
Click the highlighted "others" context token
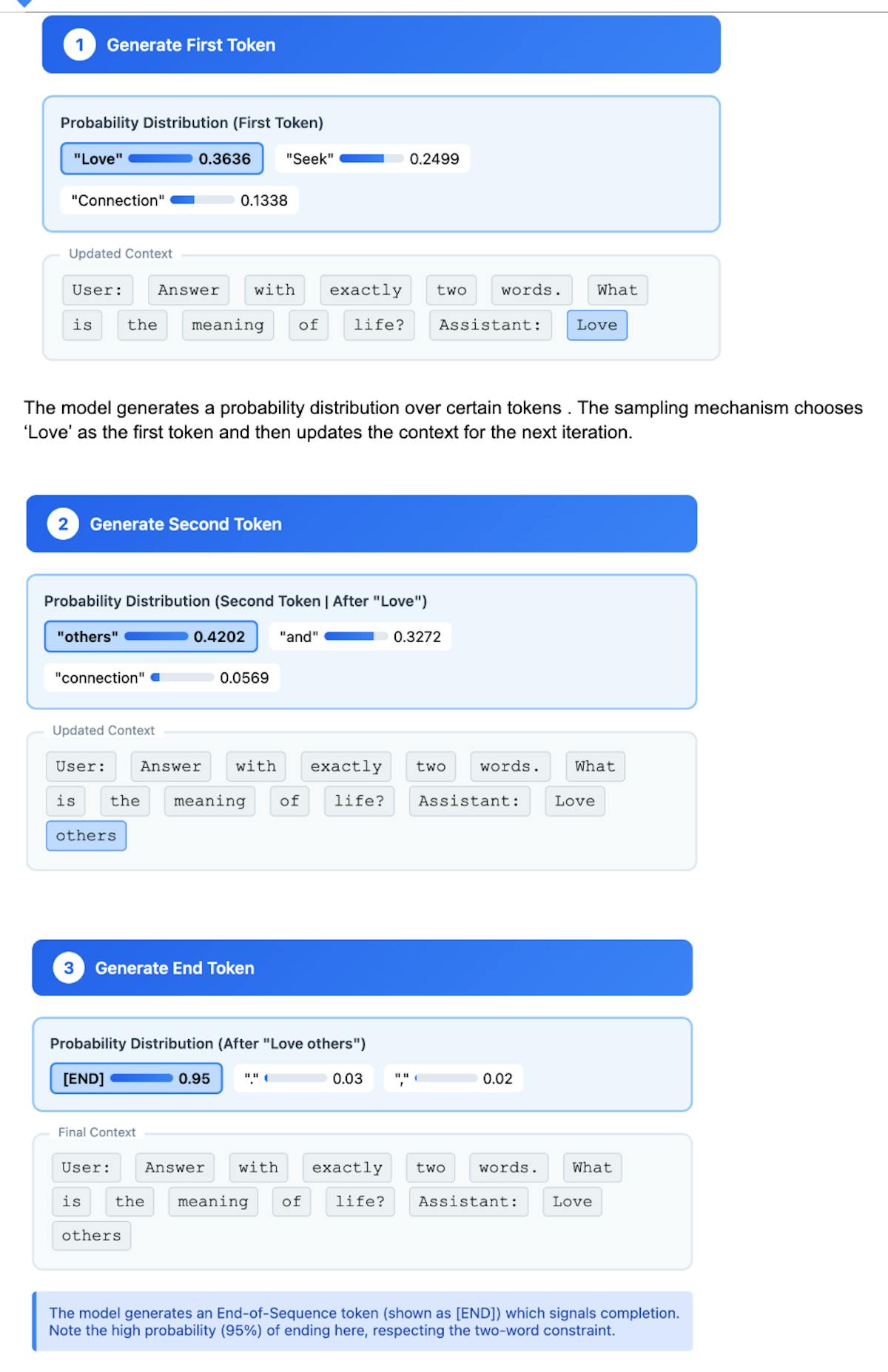click(x=86, y=836)
